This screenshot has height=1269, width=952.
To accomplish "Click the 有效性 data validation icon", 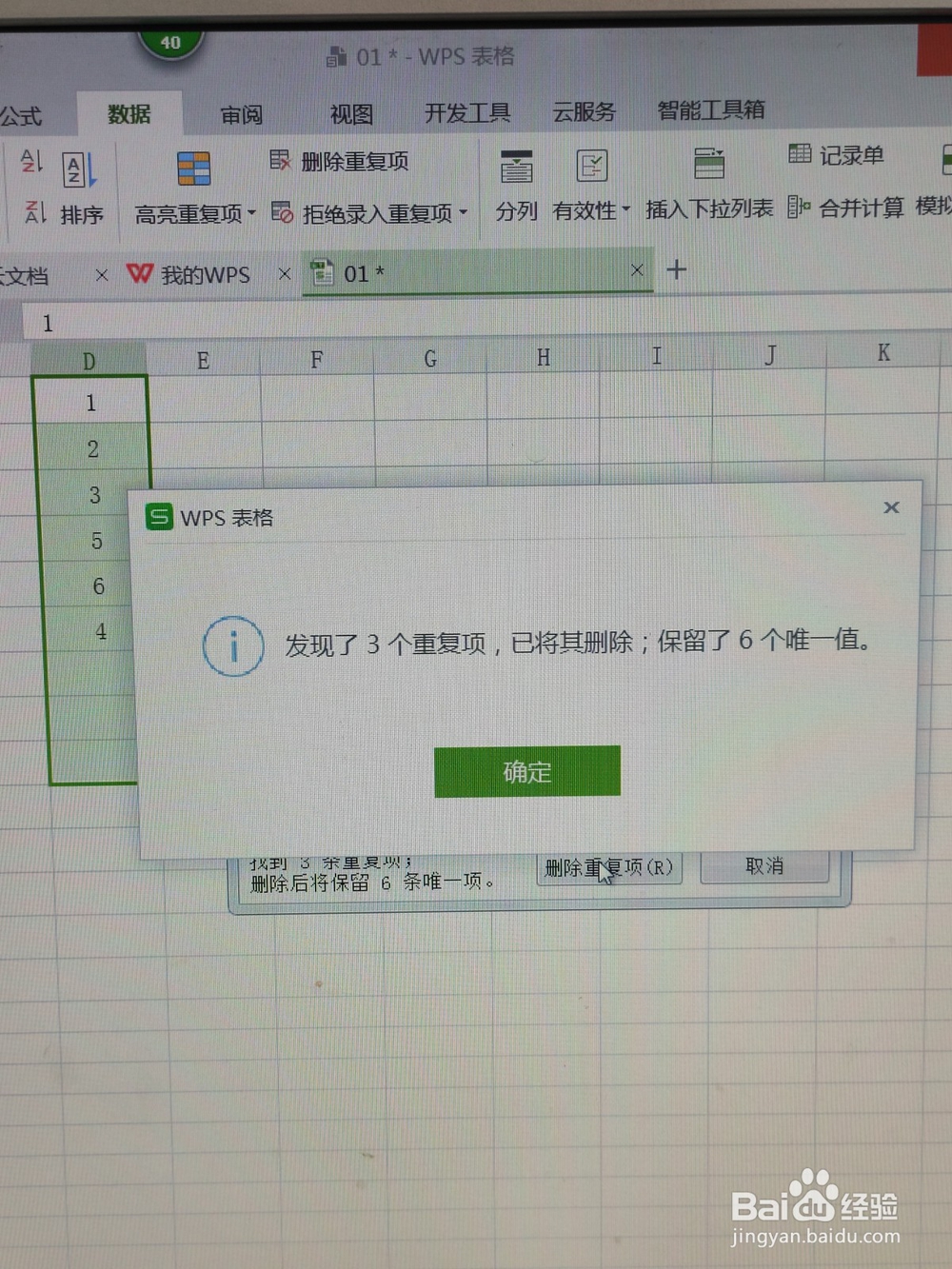I will (x=592, y=166).
